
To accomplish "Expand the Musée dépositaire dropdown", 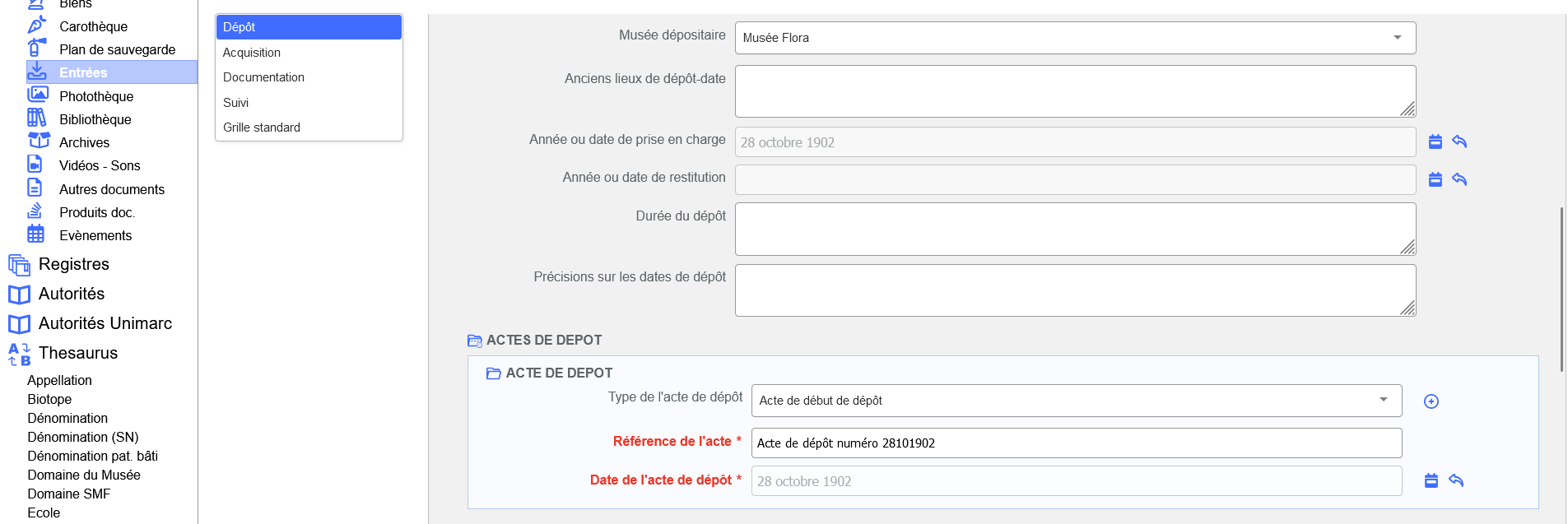I will (1397, 38).
